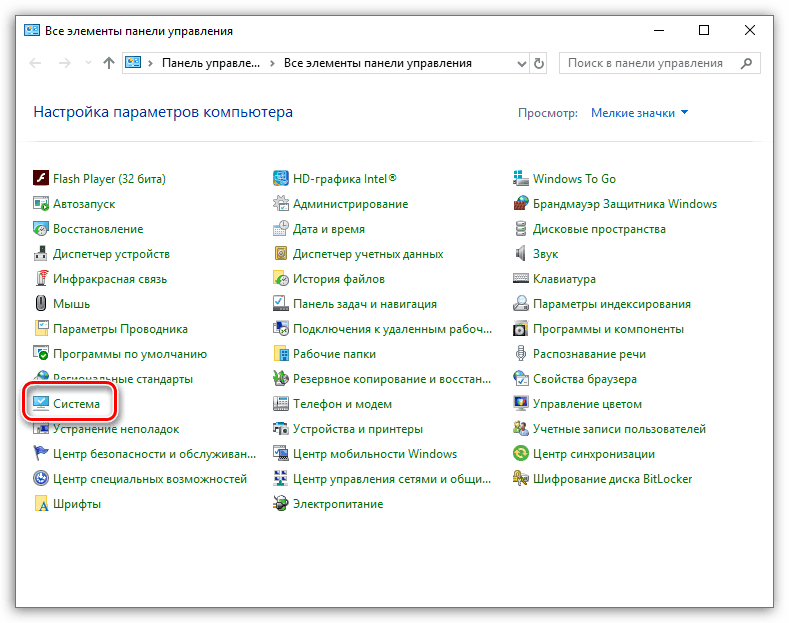
Task: Click the control panel title bar icon
Action: tap(32, 30)
